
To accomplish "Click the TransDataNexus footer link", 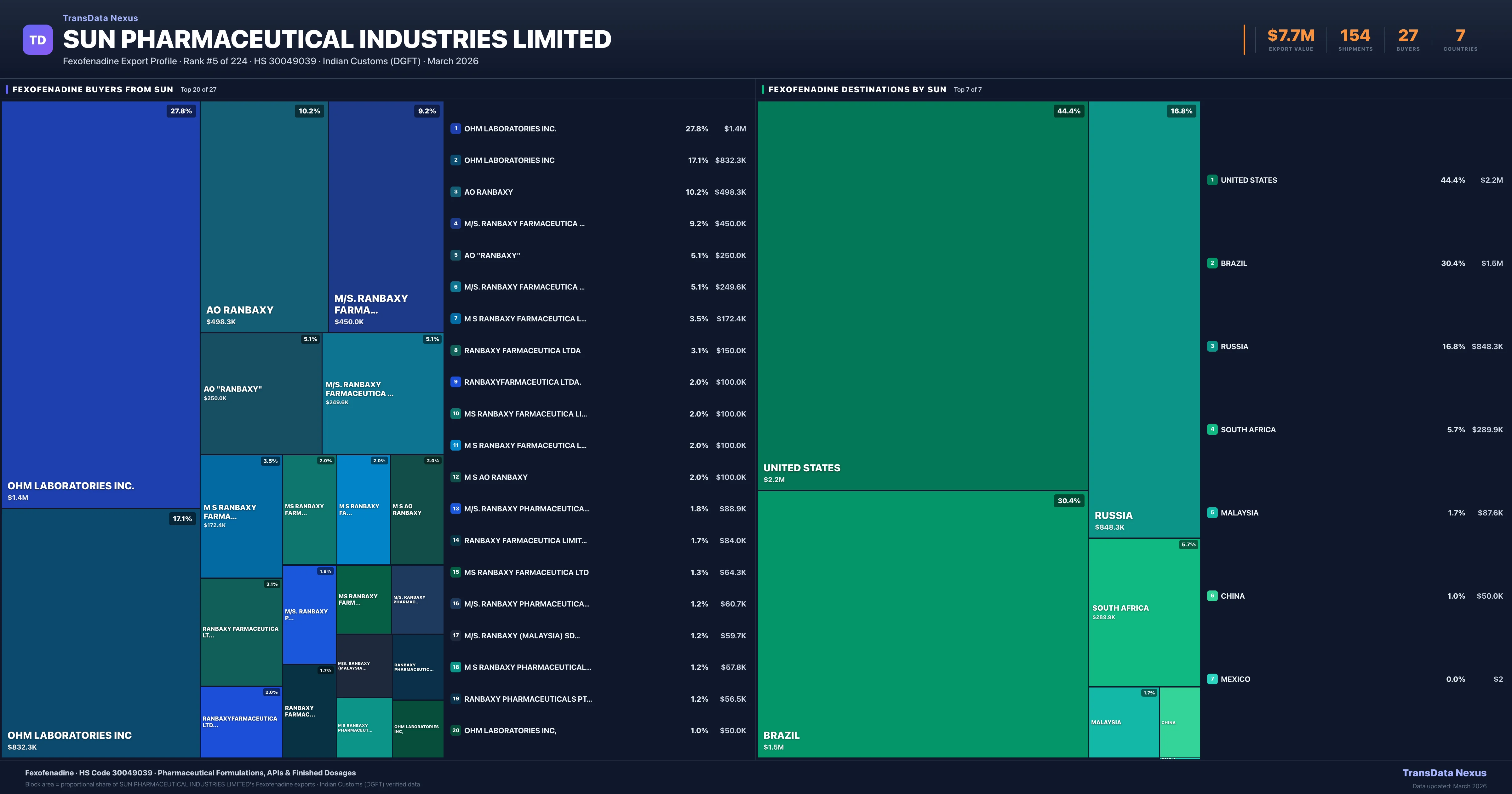I will (x=1444, y=773).
